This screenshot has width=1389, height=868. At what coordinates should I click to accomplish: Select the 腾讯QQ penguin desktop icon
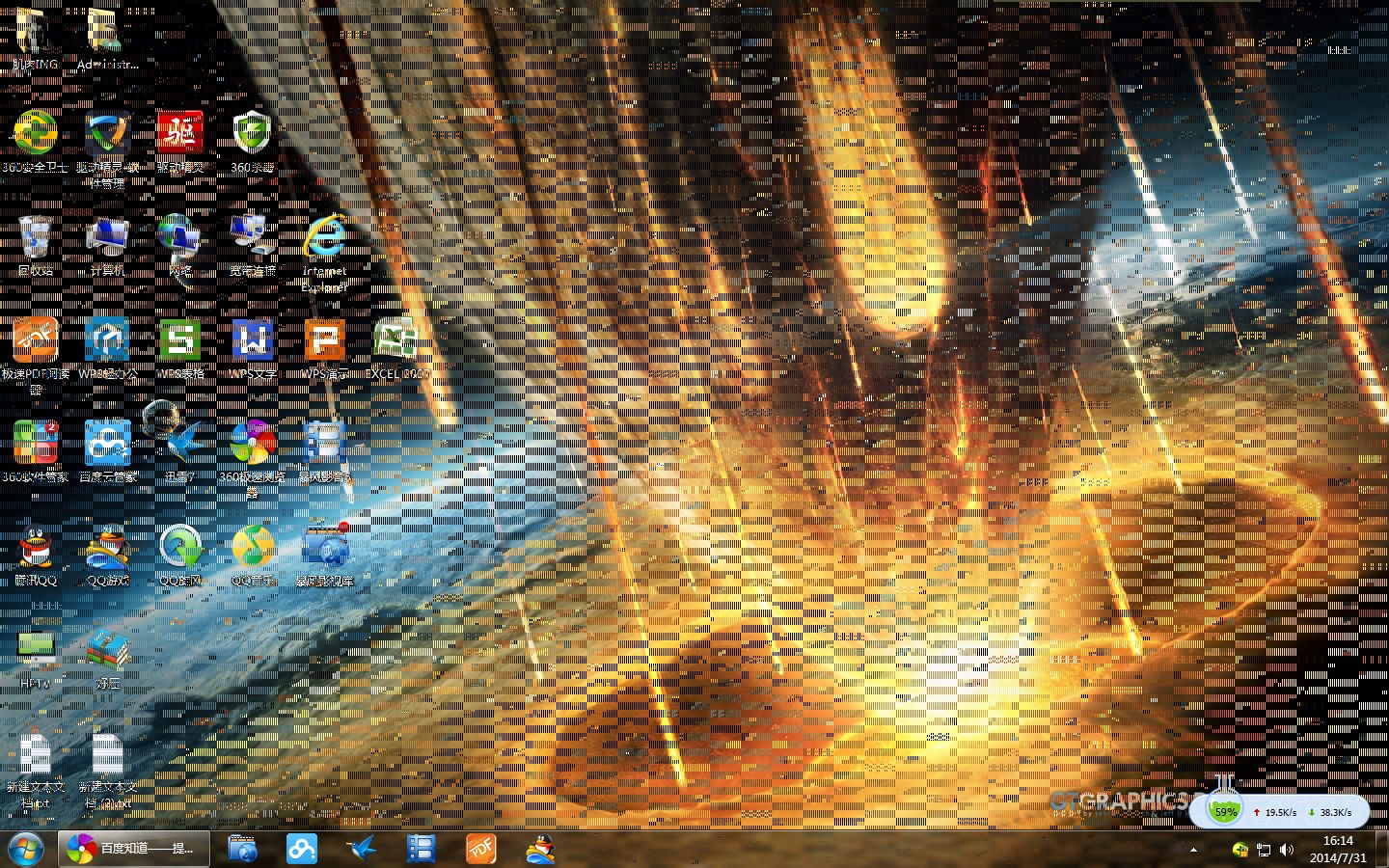[36, 556]
